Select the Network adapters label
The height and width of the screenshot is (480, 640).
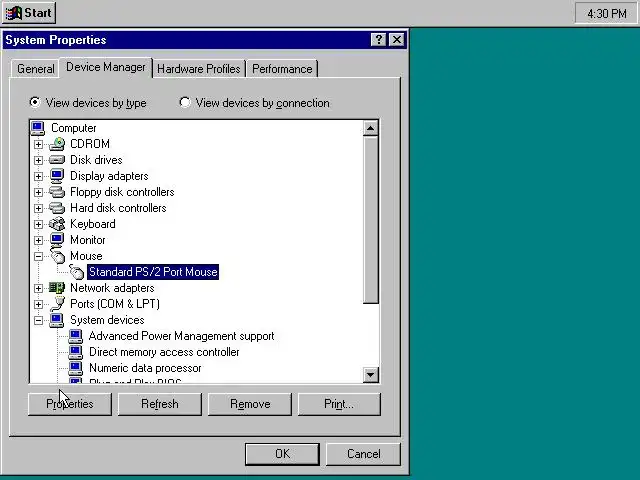click(x=112, y=288)
